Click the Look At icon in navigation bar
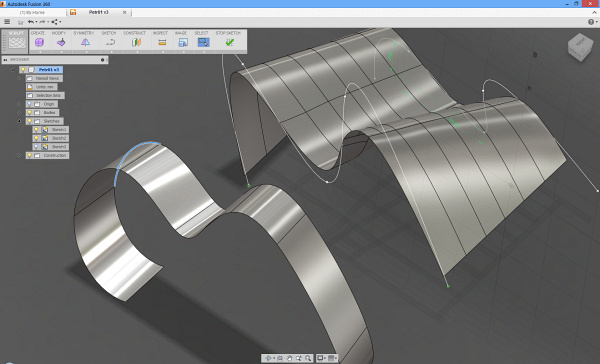600x364 pixels. (280, 358)
